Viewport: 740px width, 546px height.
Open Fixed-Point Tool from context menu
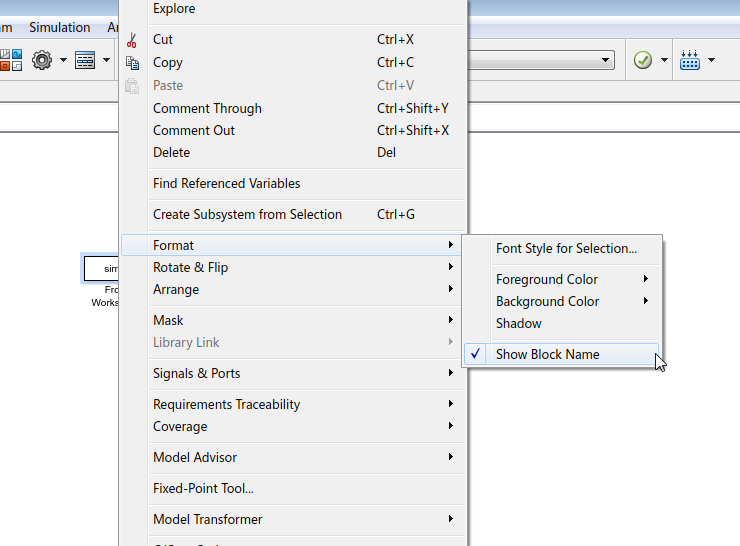click(203, 488)
